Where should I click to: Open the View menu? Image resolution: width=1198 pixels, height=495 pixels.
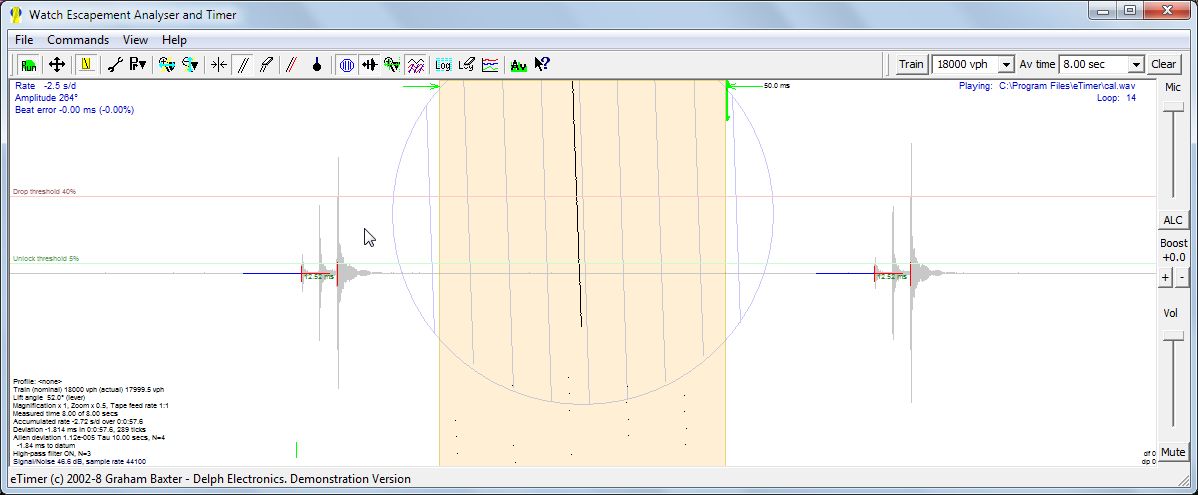click(x=135, y=40)
